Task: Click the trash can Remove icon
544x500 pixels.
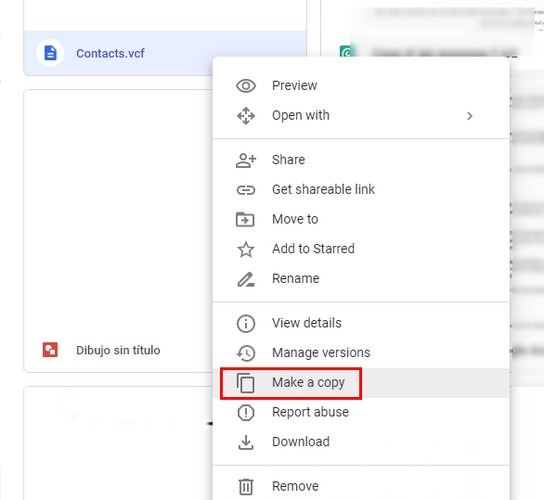Action: [x=246, y=486]
